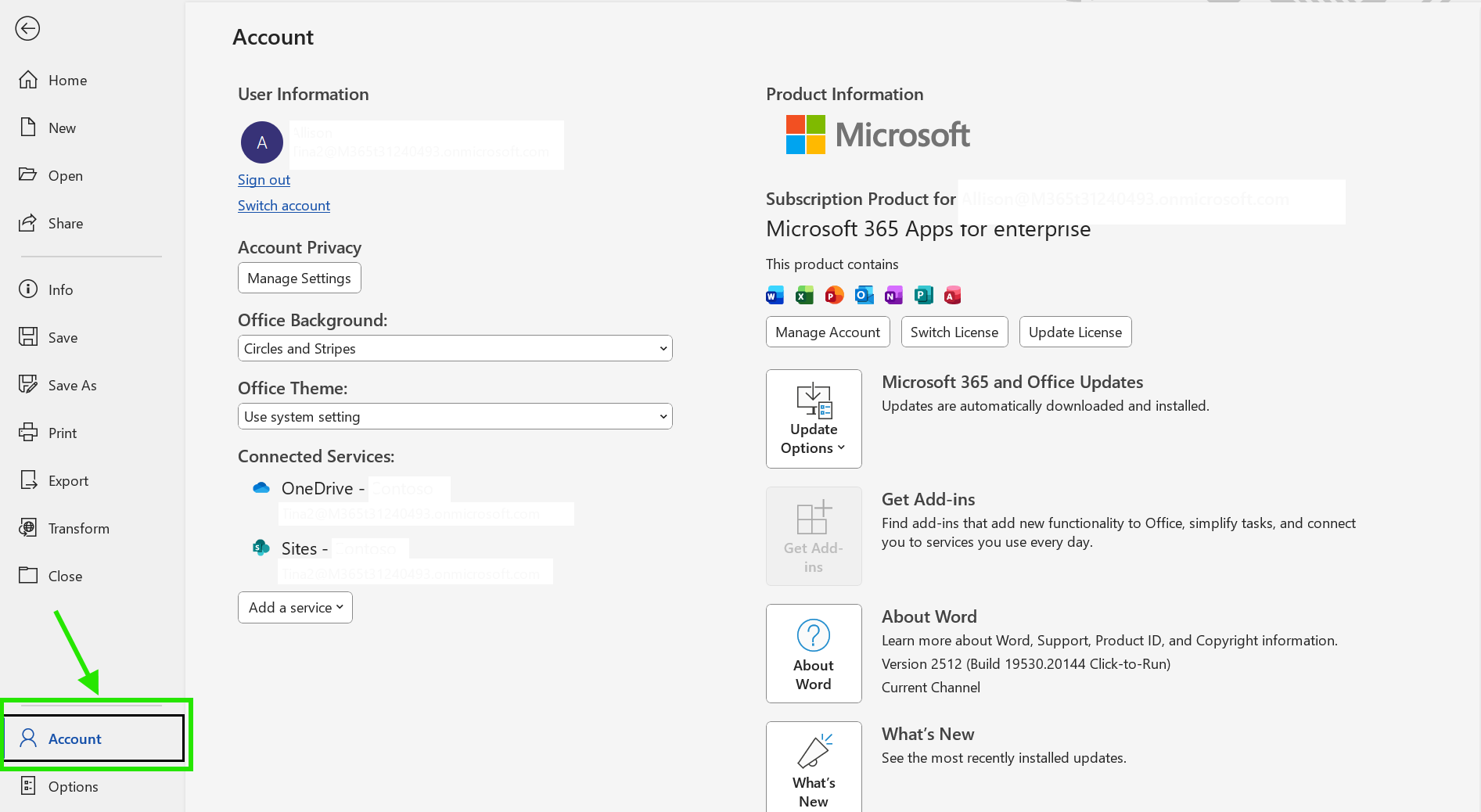Screen dimensions: 1481x812
Task: Choose Save in the sidebar
Action: click(92, 338)
